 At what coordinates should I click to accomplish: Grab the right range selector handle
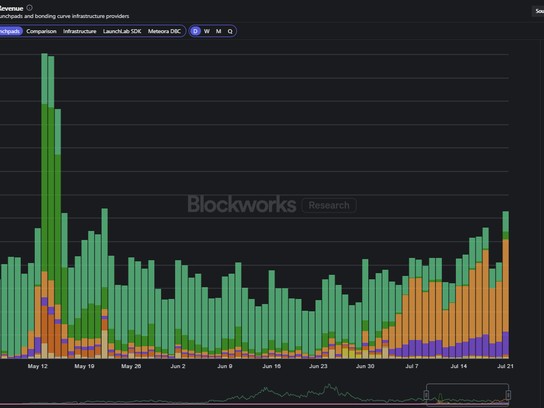pyautogui.click(x=508, y=394)
